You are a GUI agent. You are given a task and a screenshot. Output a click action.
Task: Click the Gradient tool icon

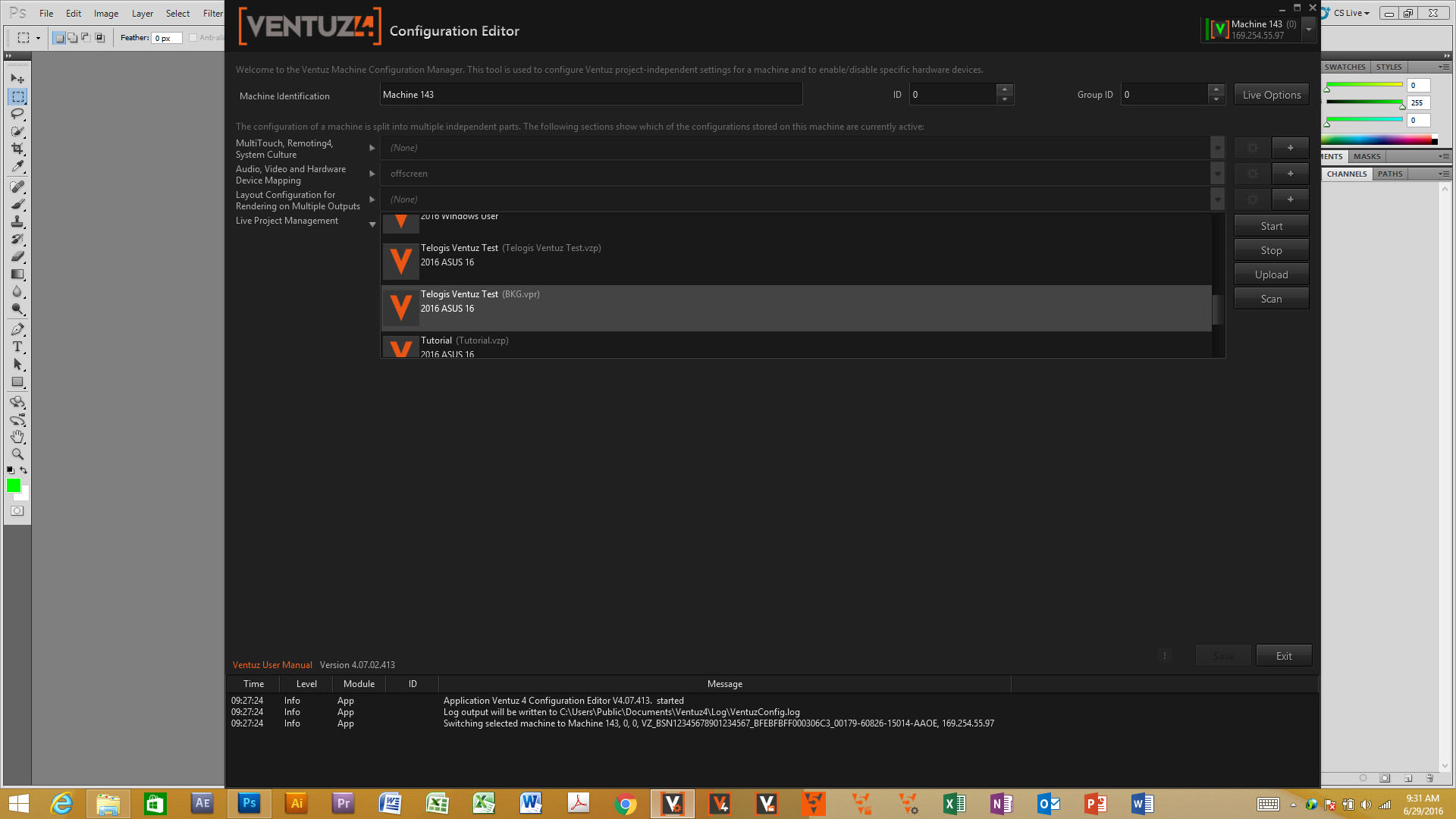pos(17,274)
